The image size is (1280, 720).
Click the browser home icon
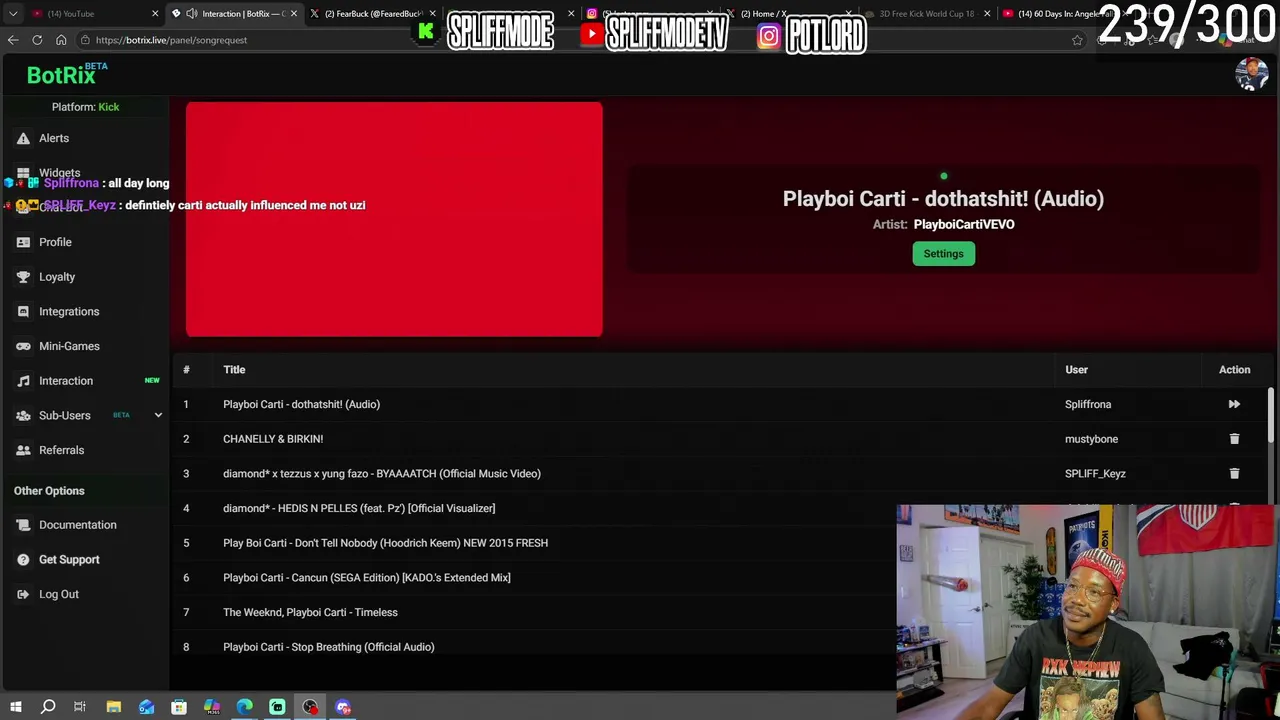[61, 40]
